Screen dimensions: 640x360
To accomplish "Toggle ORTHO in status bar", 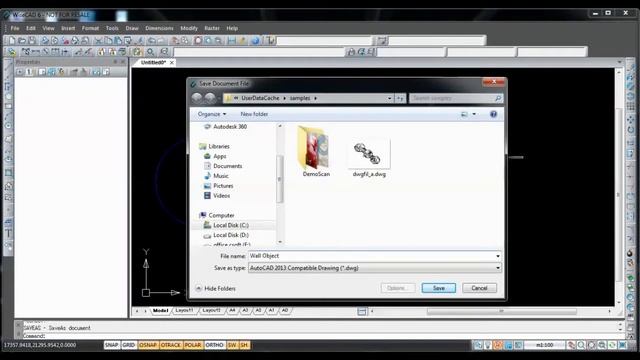I will tap(214, 345).
